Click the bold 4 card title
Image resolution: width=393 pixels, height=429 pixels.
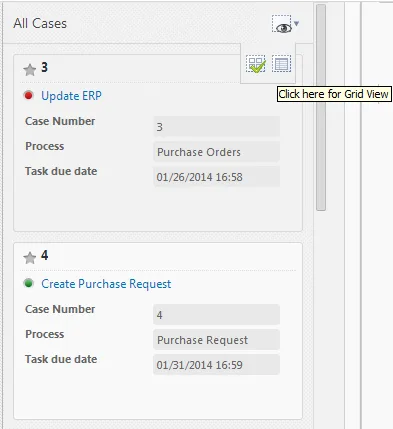[x=44, y=255]
